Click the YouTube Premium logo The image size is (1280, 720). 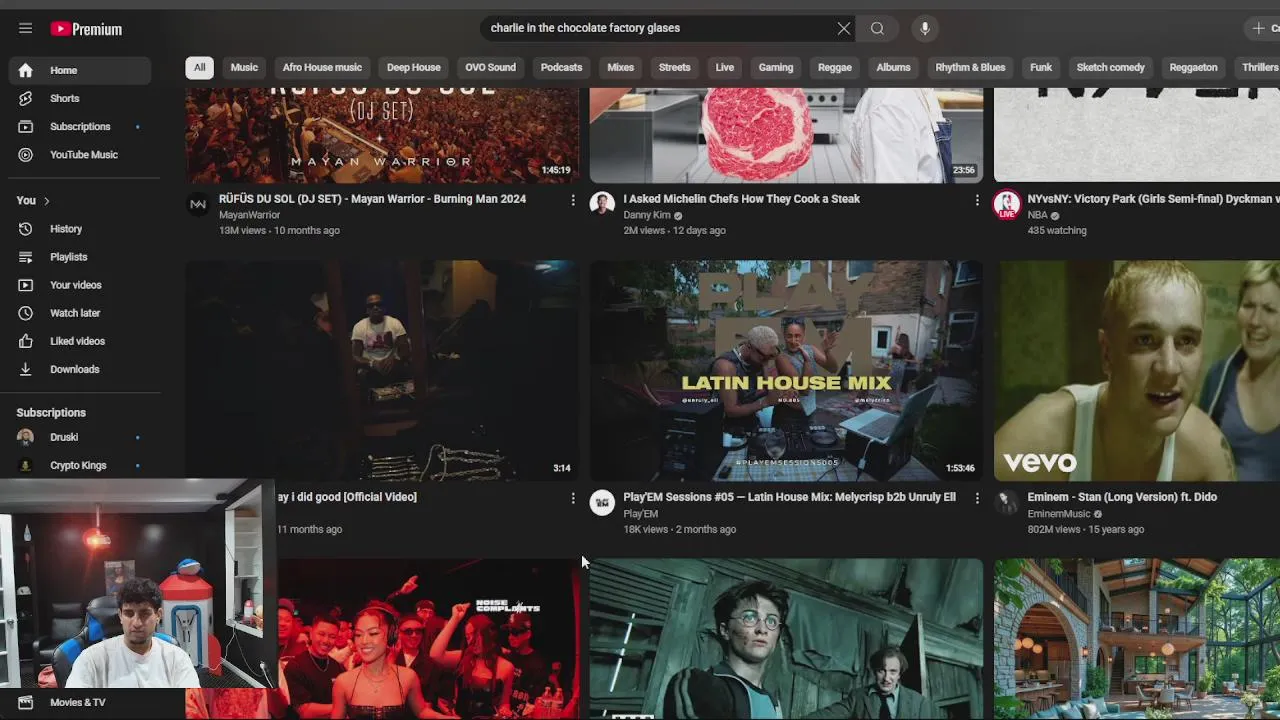coord(86,29)
